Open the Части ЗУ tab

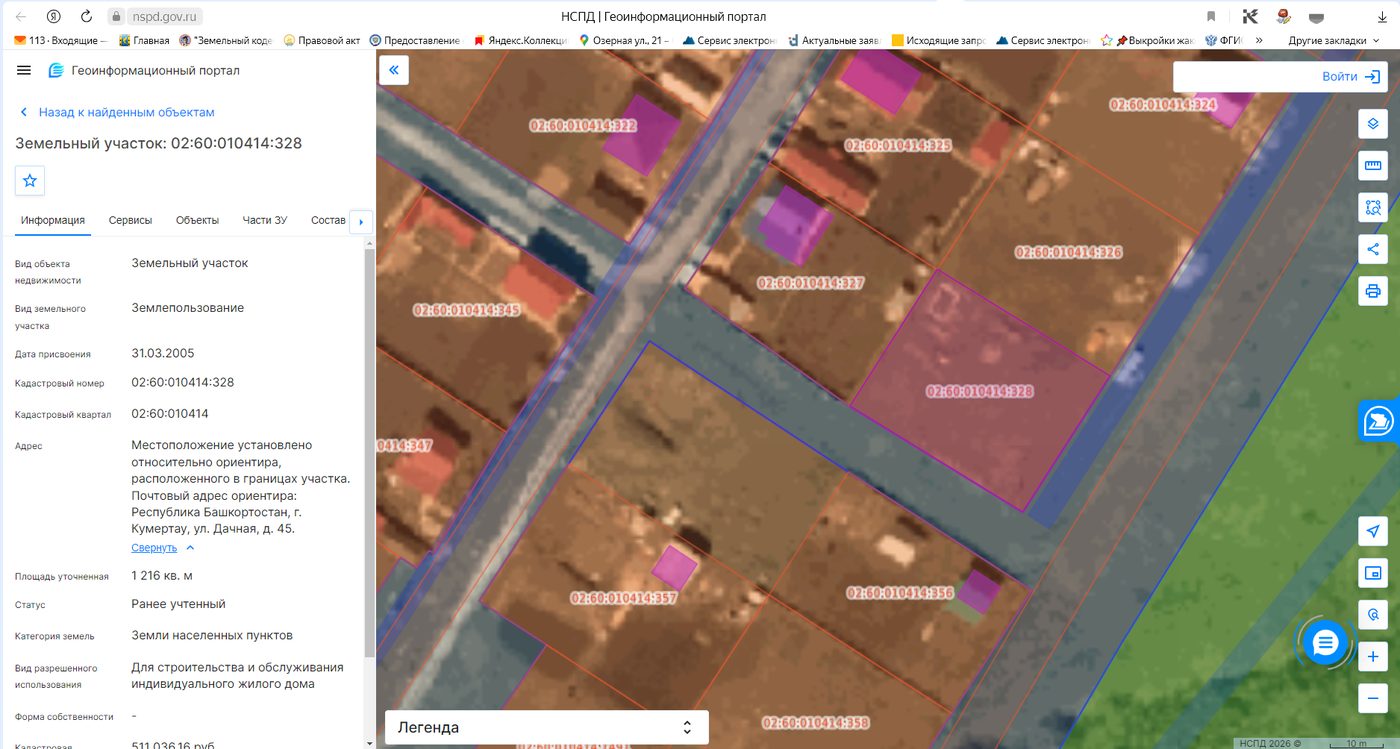(265, 220)
